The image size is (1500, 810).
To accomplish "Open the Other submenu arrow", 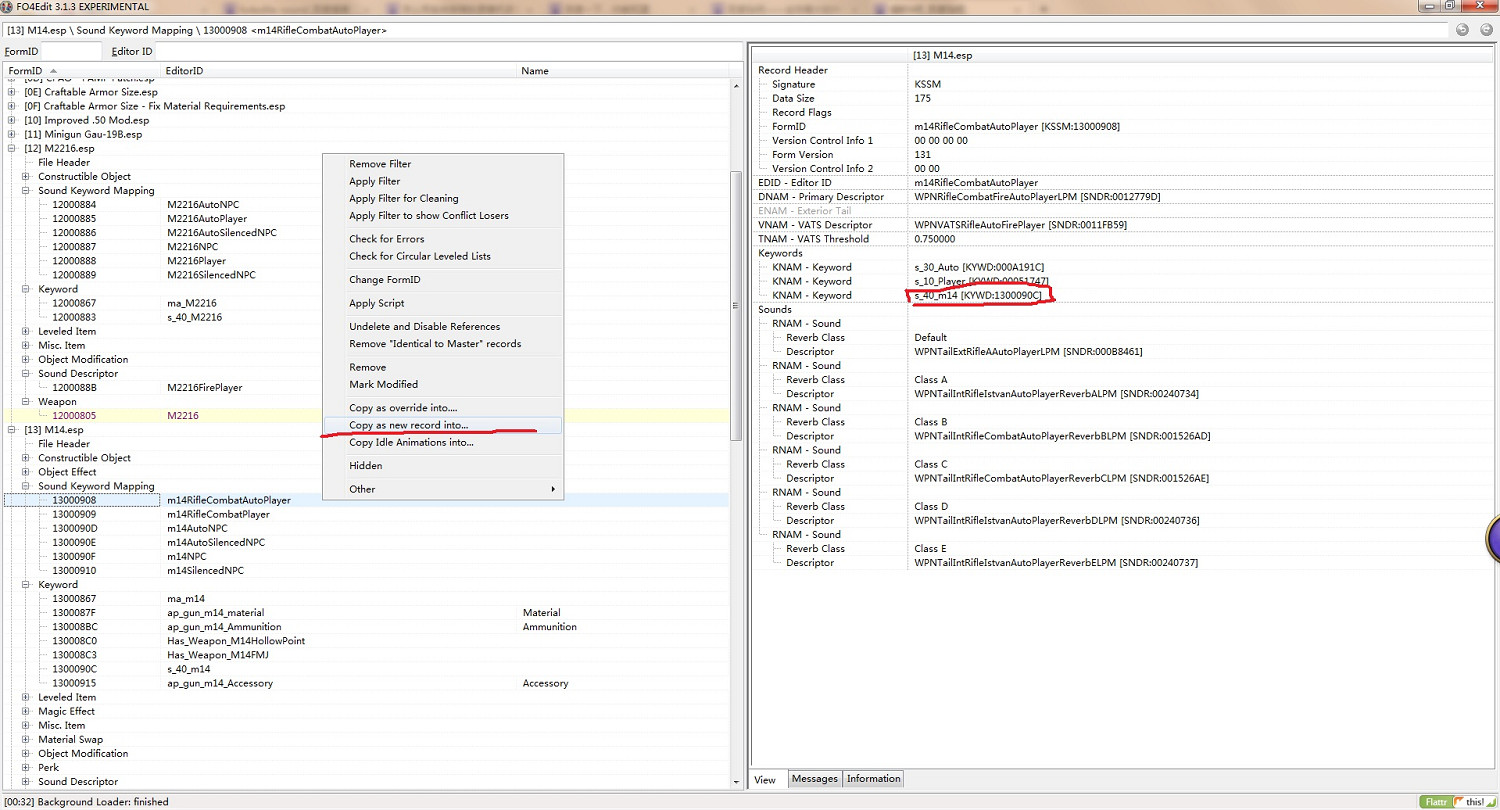I will click(x=552, y=489).
